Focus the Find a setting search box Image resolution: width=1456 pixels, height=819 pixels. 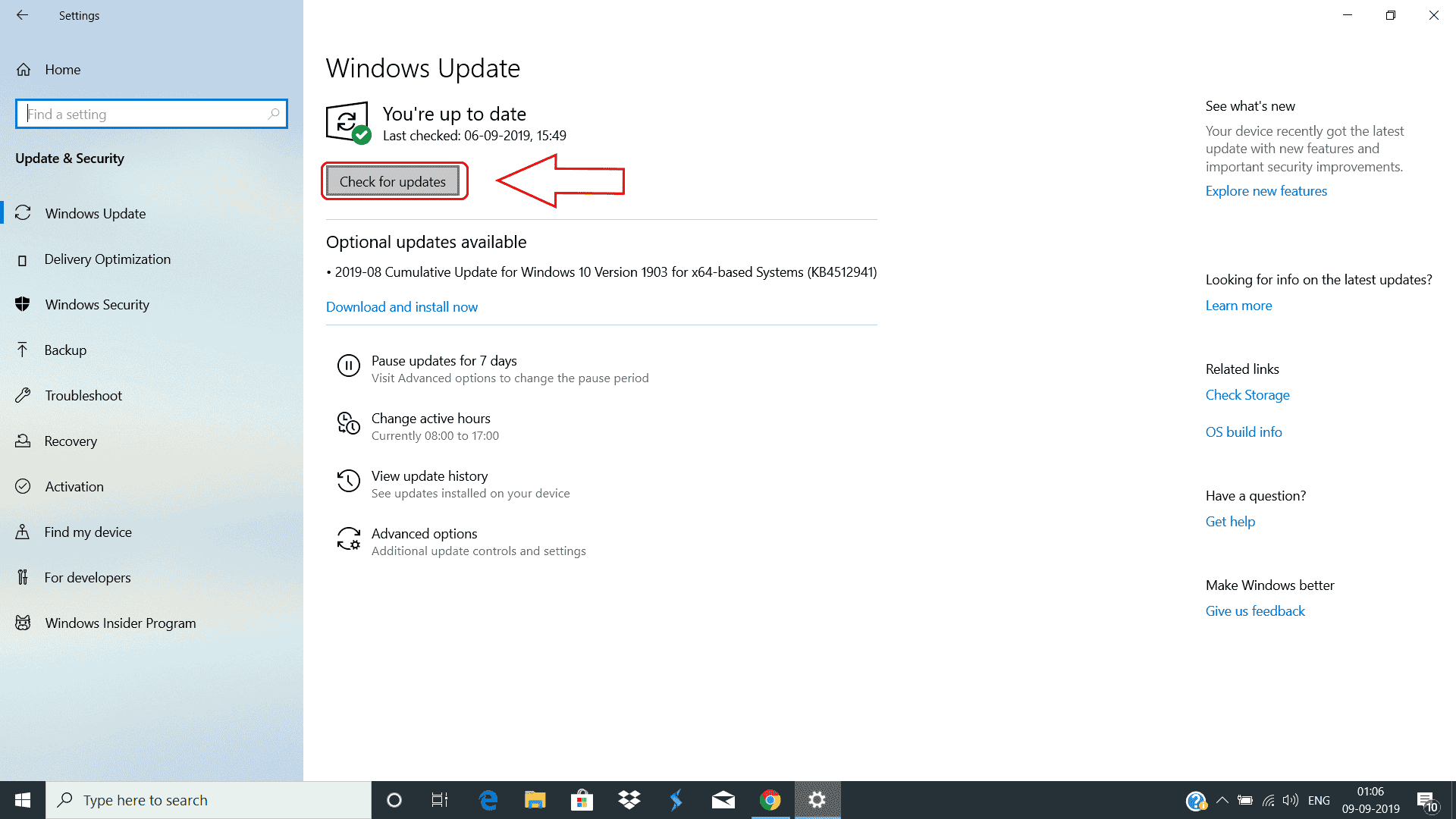[x=144, y=115]
